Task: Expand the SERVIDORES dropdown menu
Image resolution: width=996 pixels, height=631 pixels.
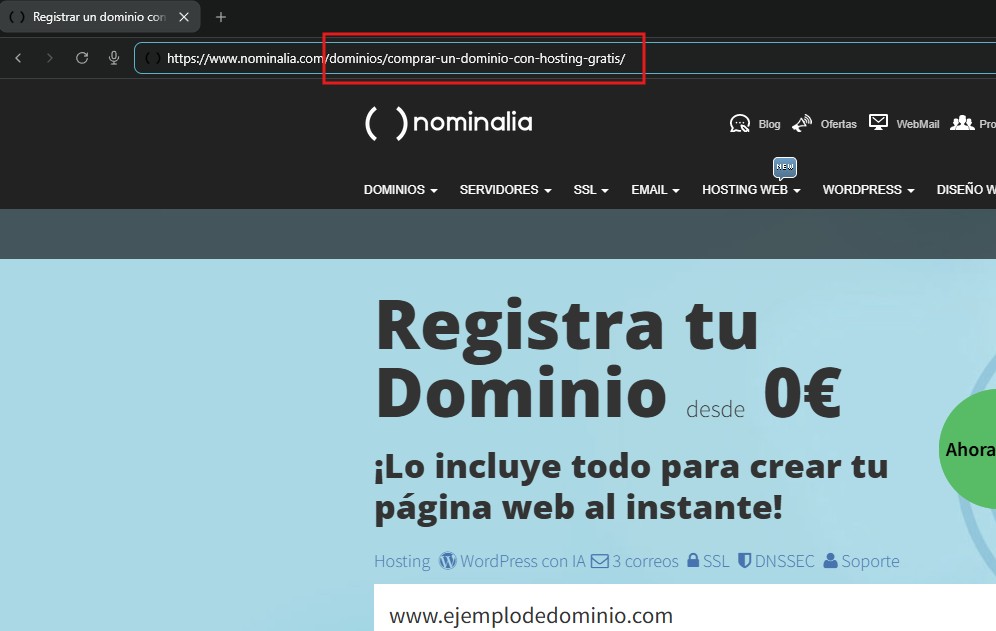Action: pos(505,190)
